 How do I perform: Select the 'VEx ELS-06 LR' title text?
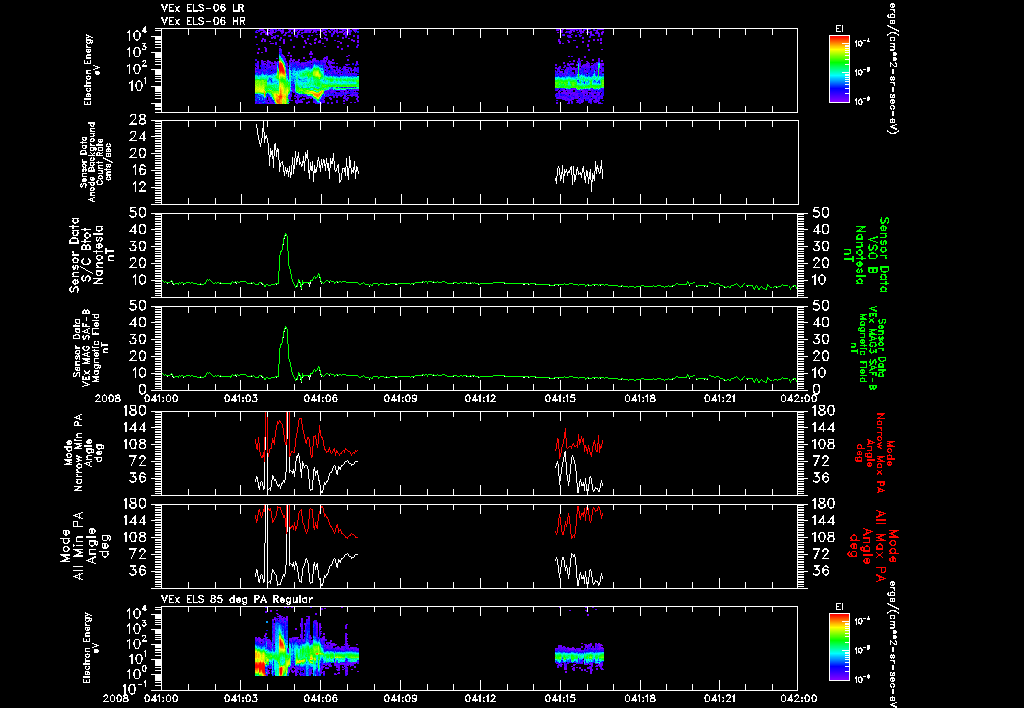pyautogui.click(x=202, y=8)
